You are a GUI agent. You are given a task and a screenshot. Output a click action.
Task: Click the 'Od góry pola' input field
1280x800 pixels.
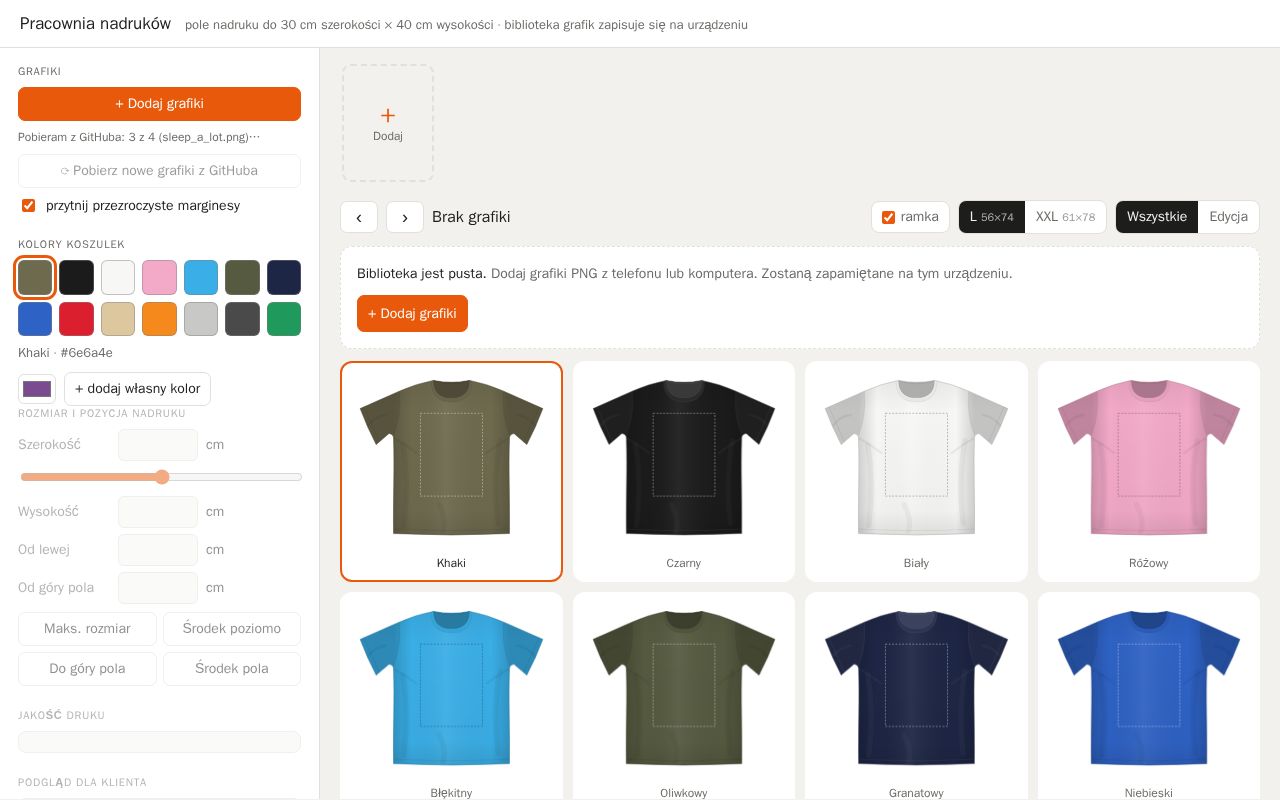click(158, 588)
